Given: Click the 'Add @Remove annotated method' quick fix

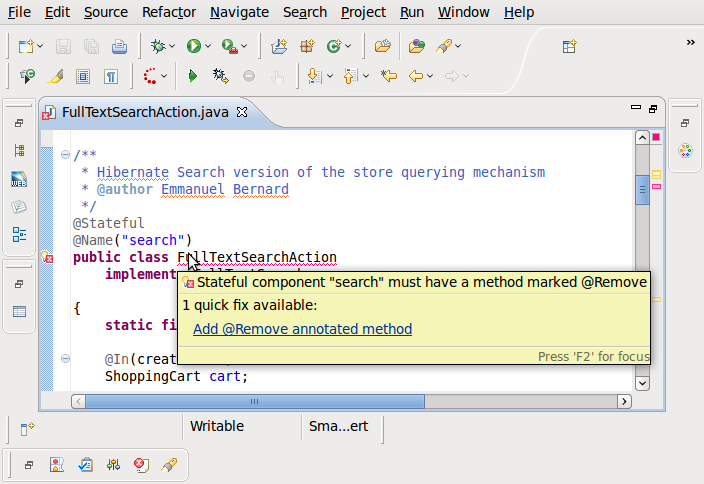Looking at the screenshot, I should point(302,329).
